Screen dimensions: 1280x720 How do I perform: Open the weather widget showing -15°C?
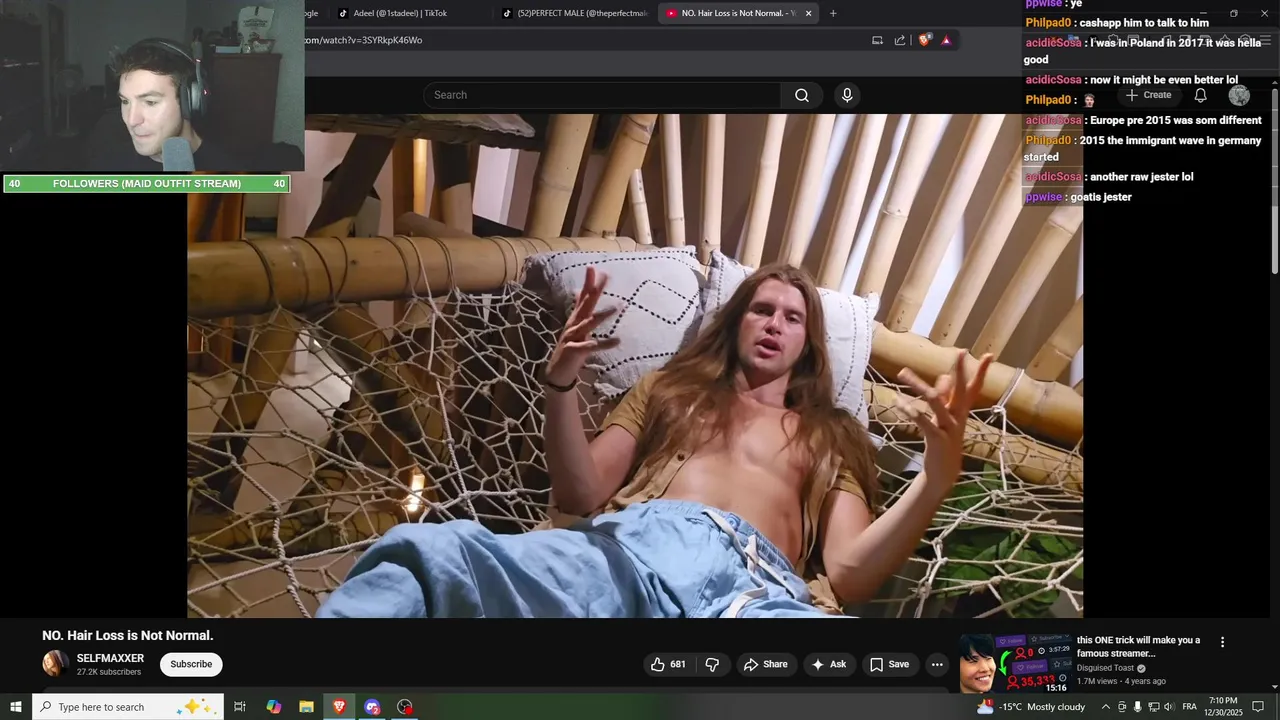click(1031, 707)
